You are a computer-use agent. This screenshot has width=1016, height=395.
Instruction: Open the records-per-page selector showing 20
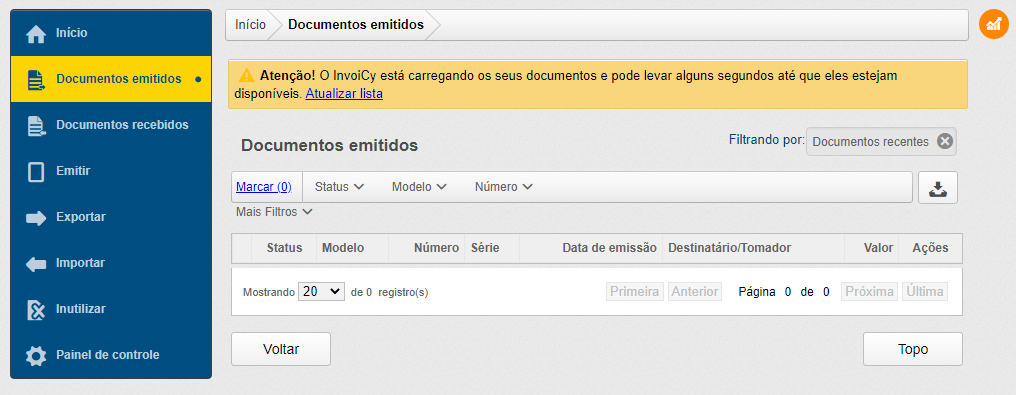click(x=321, y=291)
